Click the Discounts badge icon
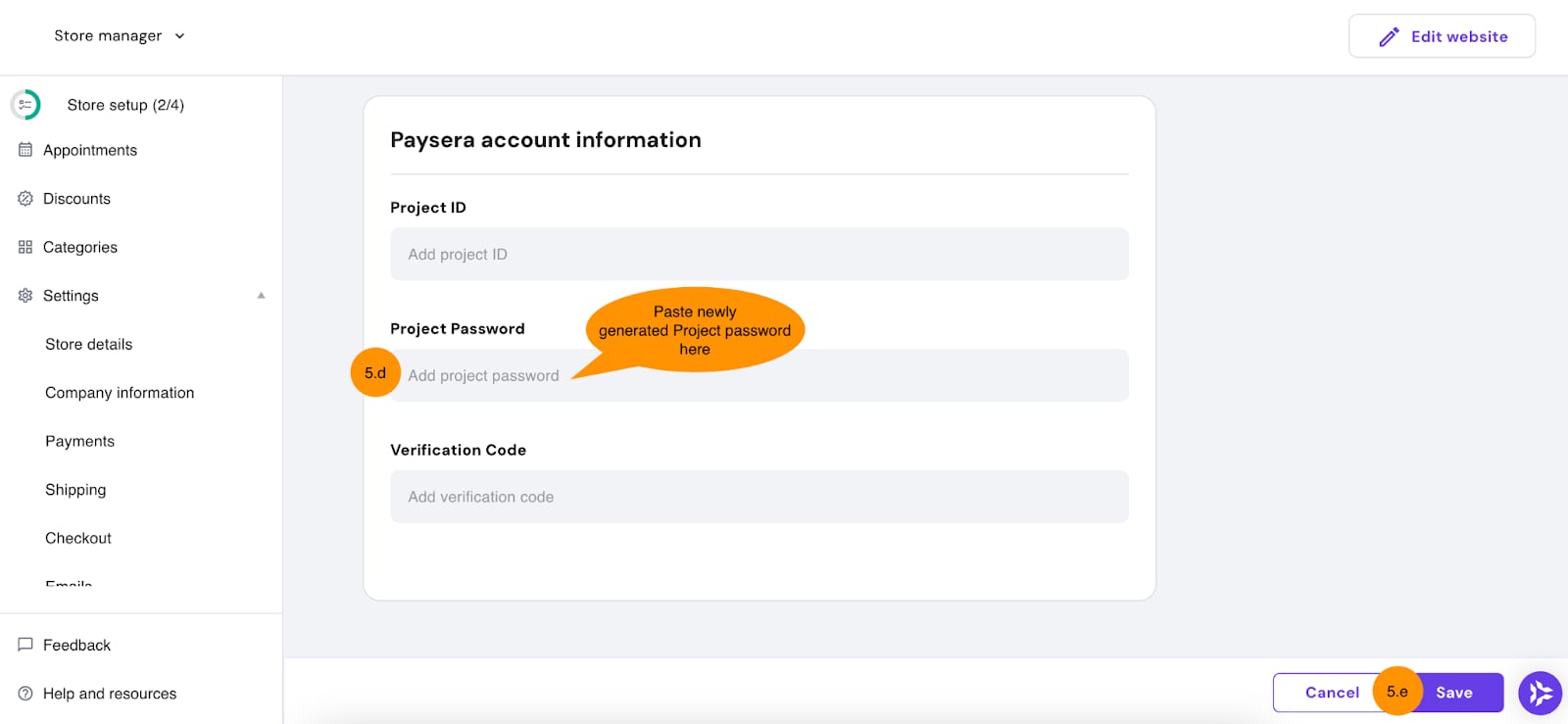Viewport: 1568px width, 724px height. (25, 199)
